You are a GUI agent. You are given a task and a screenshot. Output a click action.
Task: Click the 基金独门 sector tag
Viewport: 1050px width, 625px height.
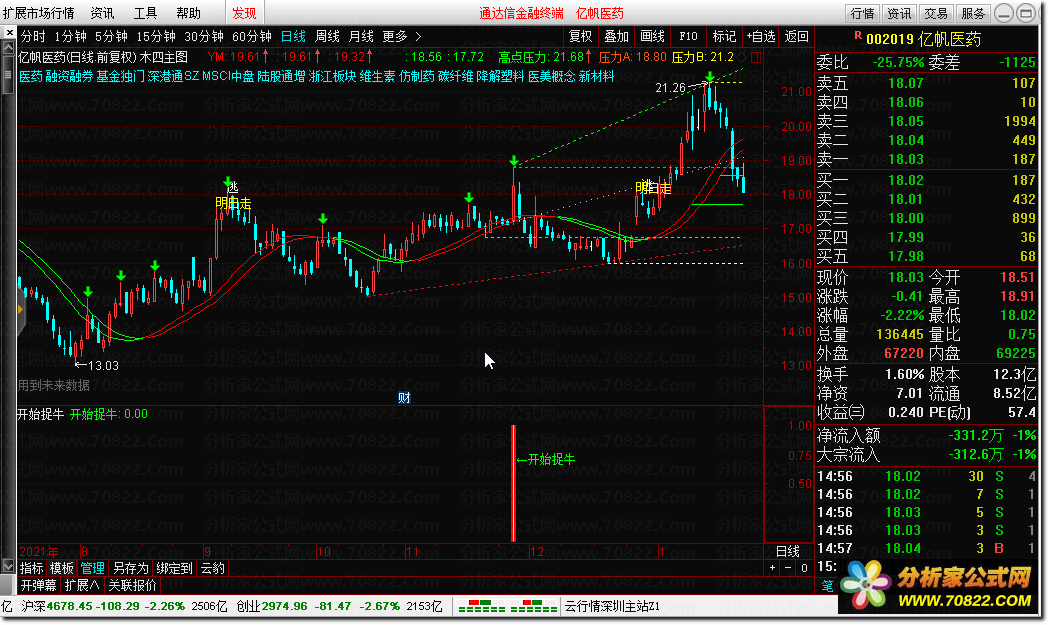coord(121,76)
